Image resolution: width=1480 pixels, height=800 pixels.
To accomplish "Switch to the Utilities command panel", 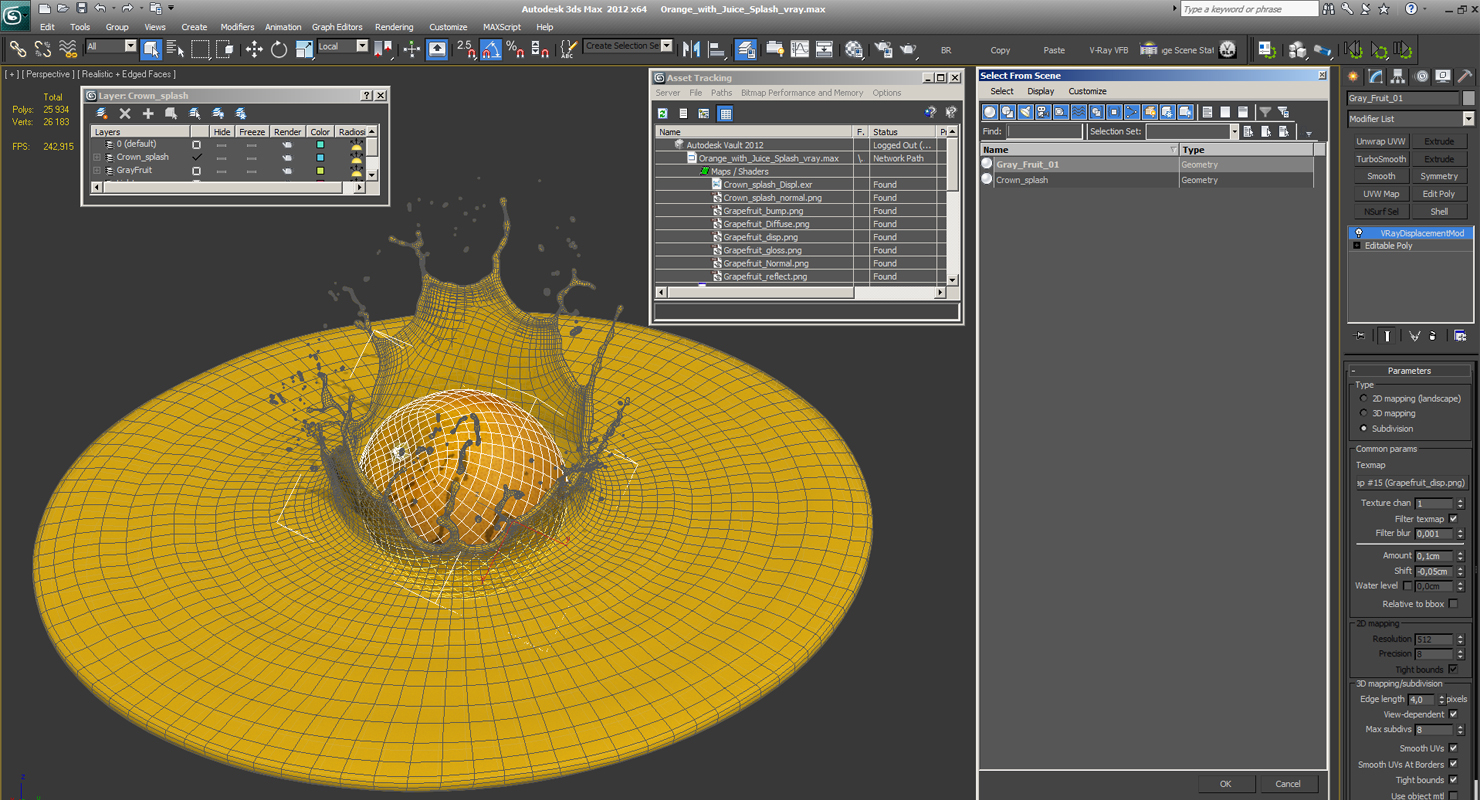I will [x=1465, y=76].
